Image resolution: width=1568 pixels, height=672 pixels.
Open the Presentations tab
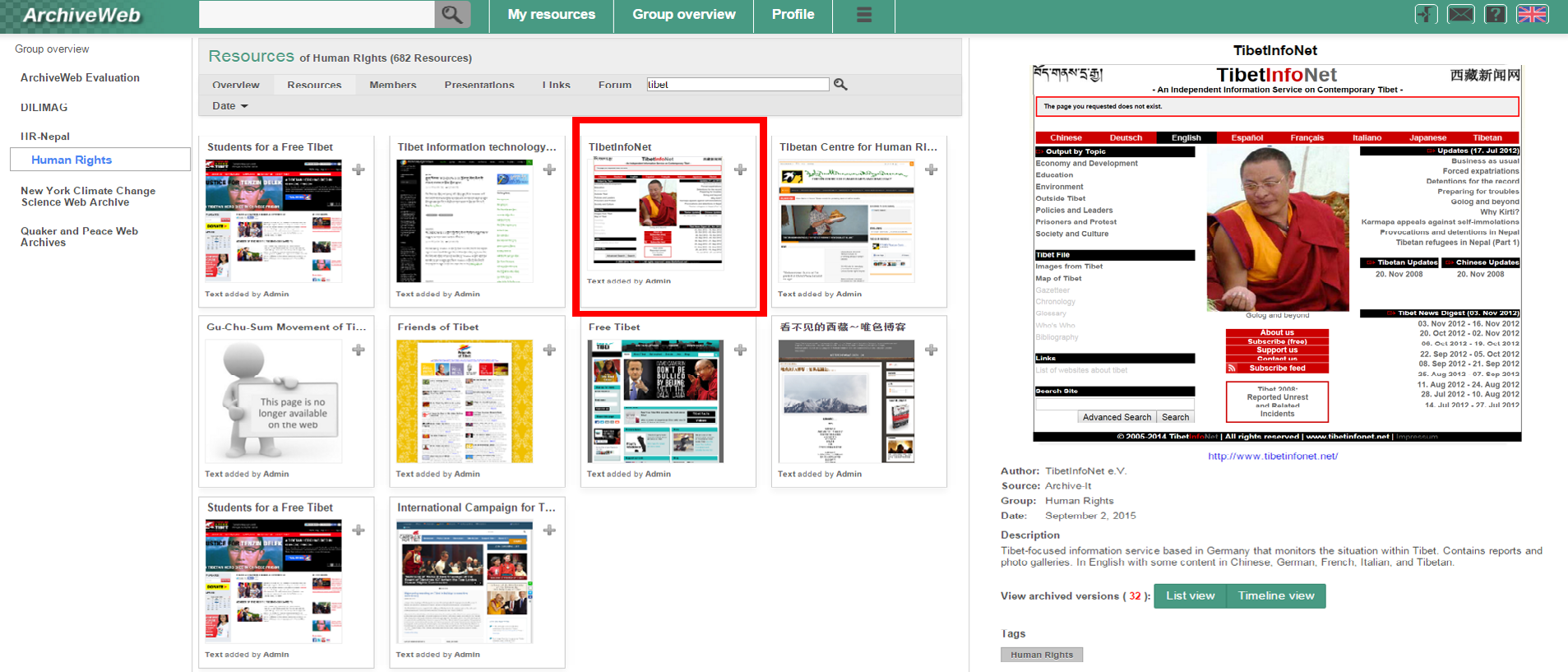(479, 85)
